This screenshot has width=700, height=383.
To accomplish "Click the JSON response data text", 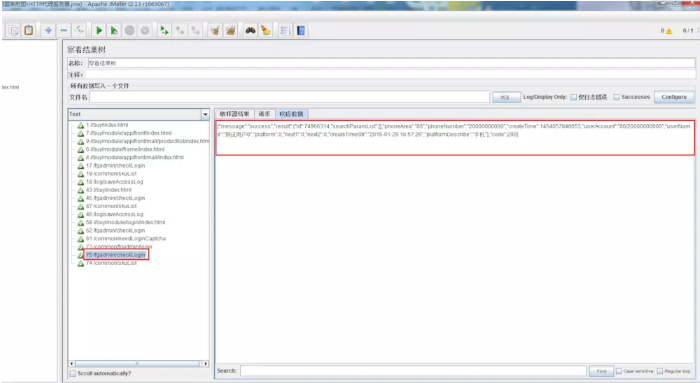I will (x=454, y=130).
